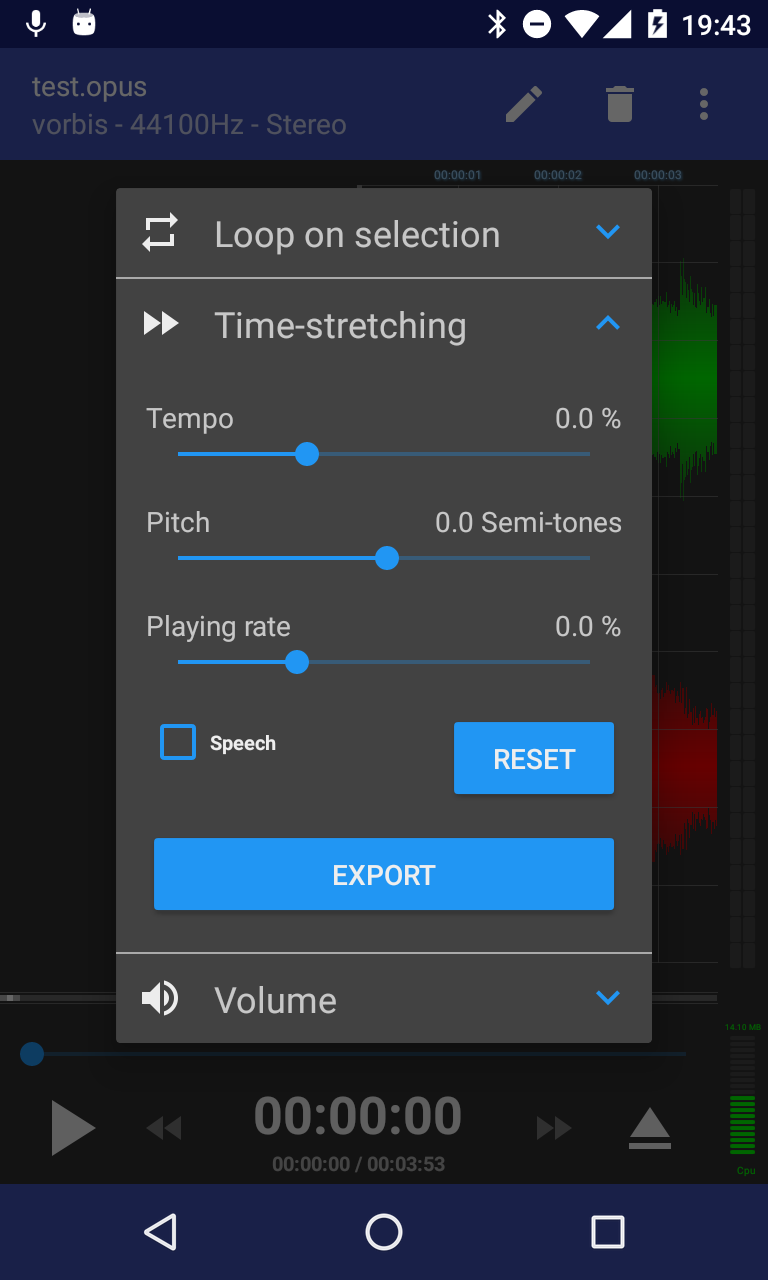
Task: Hit the eject icon in the player
Action: (650, 1128)
